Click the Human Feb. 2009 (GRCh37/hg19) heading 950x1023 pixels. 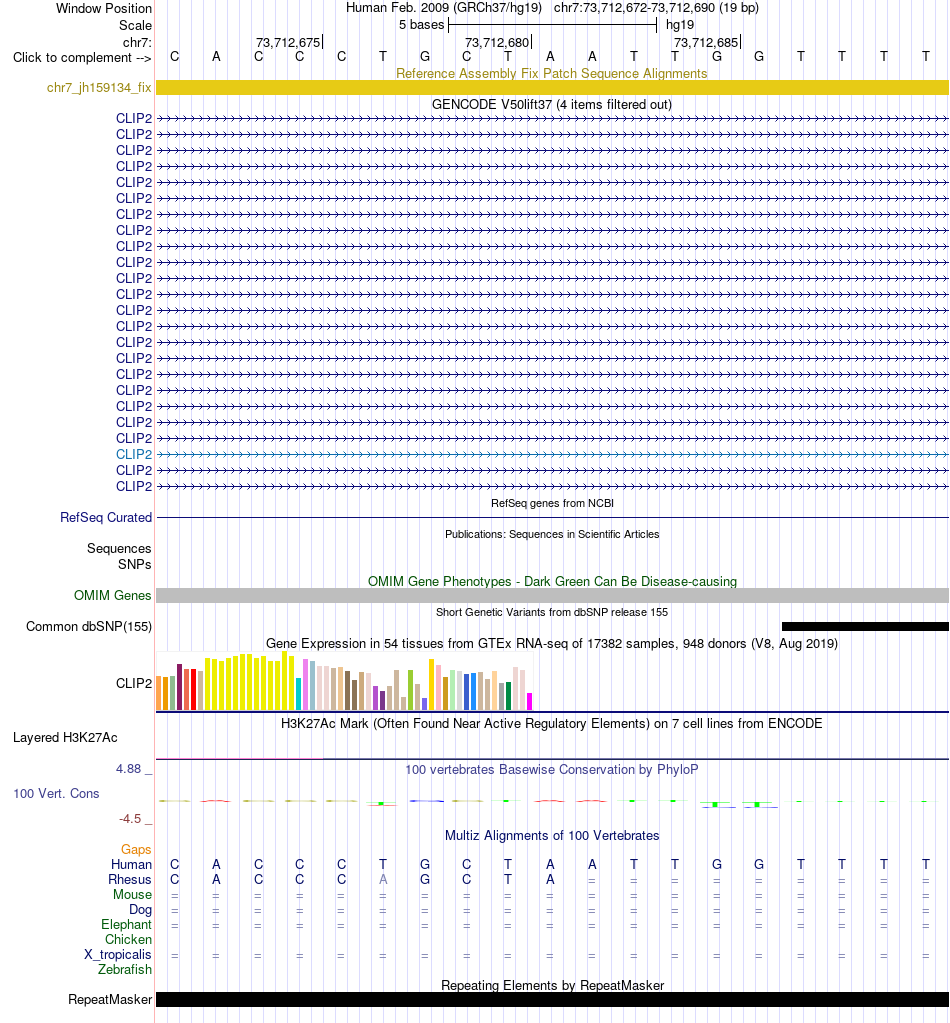pyautogui.click(x=444, y=8)
